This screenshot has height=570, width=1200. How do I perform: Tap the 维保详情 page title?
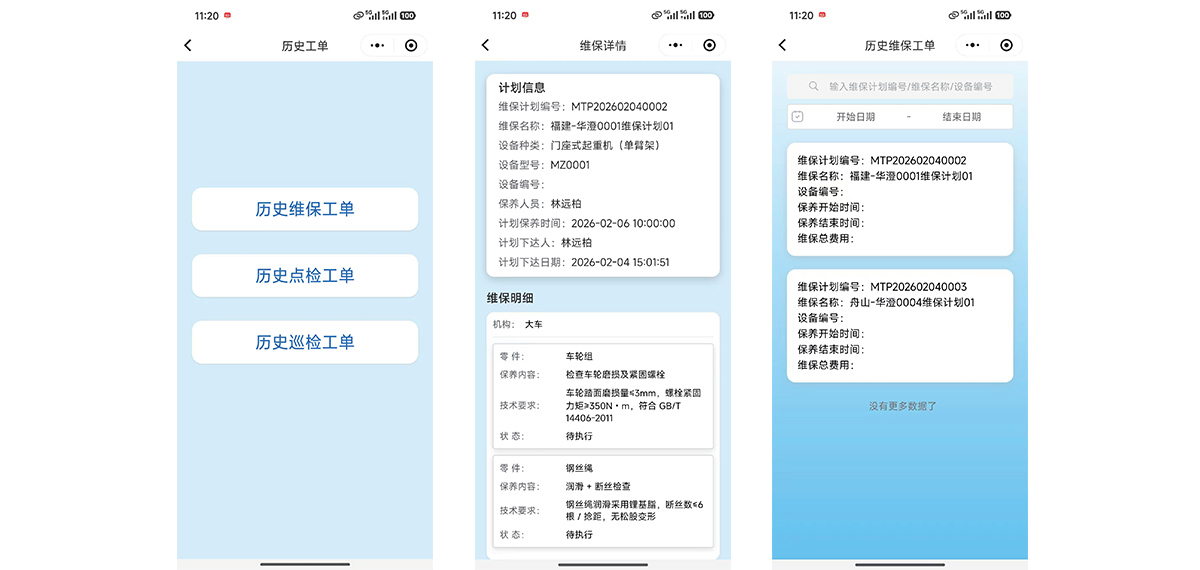pos(603,46)
